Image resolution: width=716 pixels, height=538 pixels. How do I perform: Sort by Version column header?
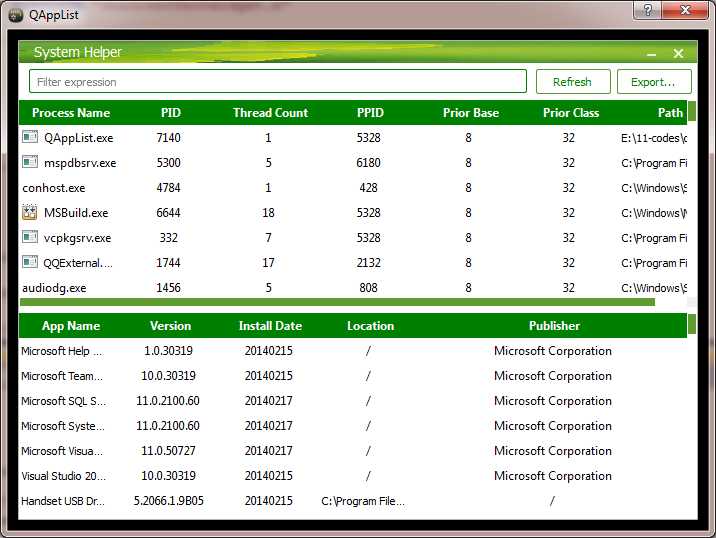pyautogui.click(x=170, y=326)
